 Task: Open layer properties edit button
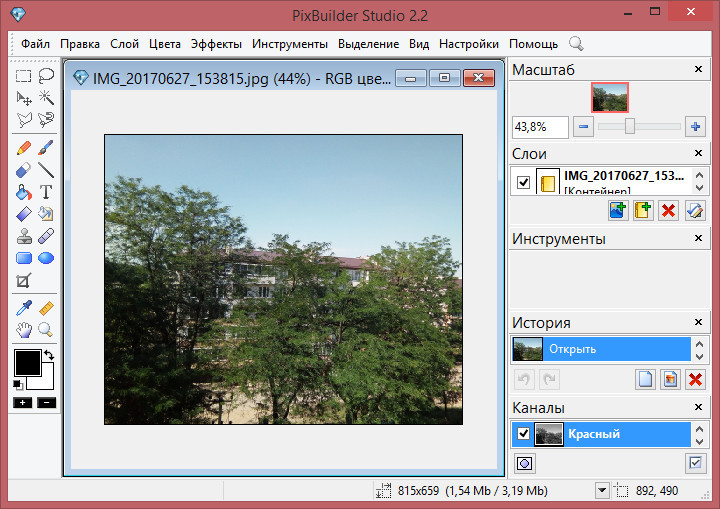point(695,210)
